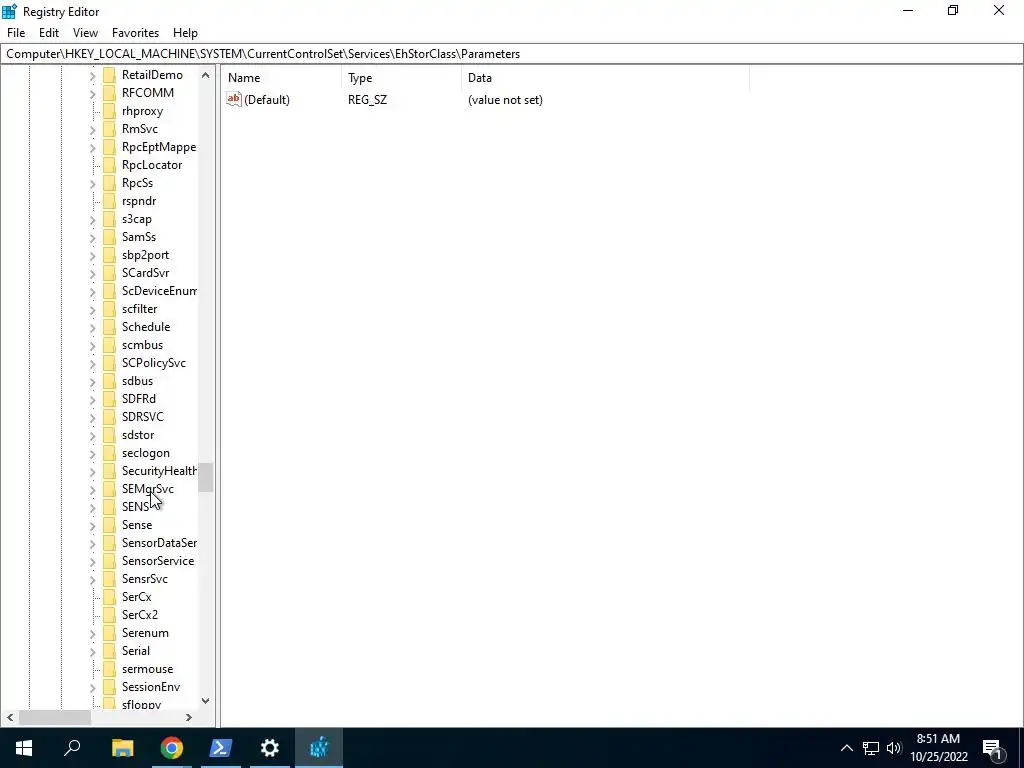Open Settings from taskbar
The image size is (1024, 768).
point(270,748)
